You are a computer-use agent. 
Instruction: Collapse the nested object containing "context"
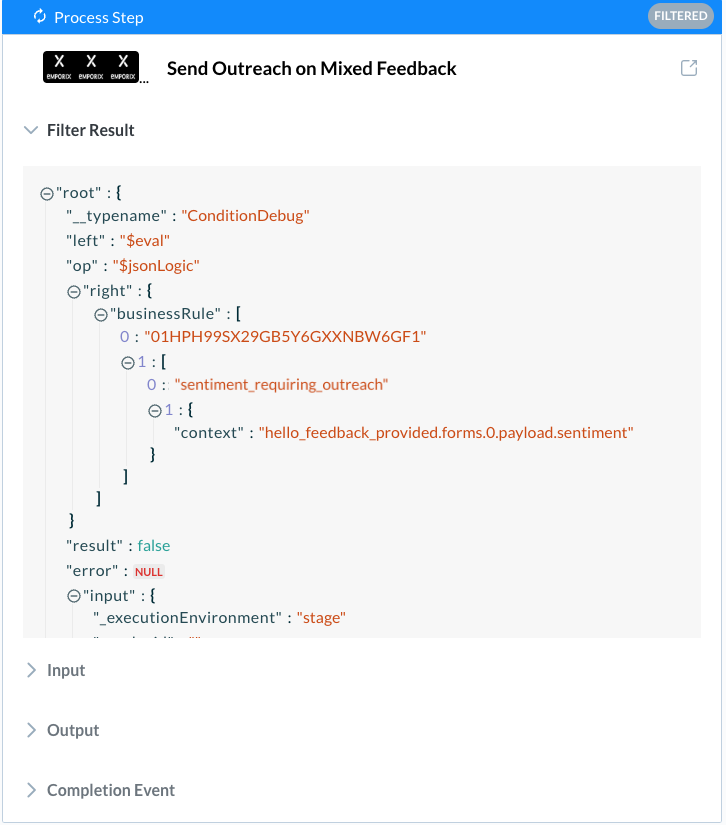155,410
